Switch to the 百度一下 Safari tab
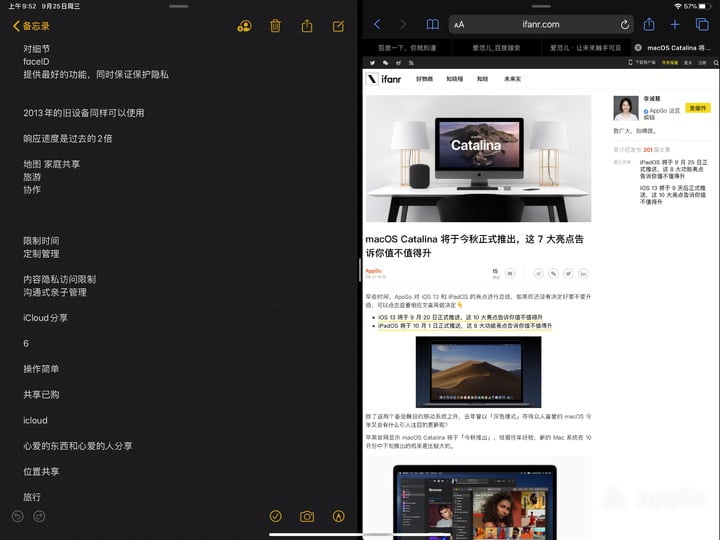The image size is (720, 540). (x=407, y=48)
